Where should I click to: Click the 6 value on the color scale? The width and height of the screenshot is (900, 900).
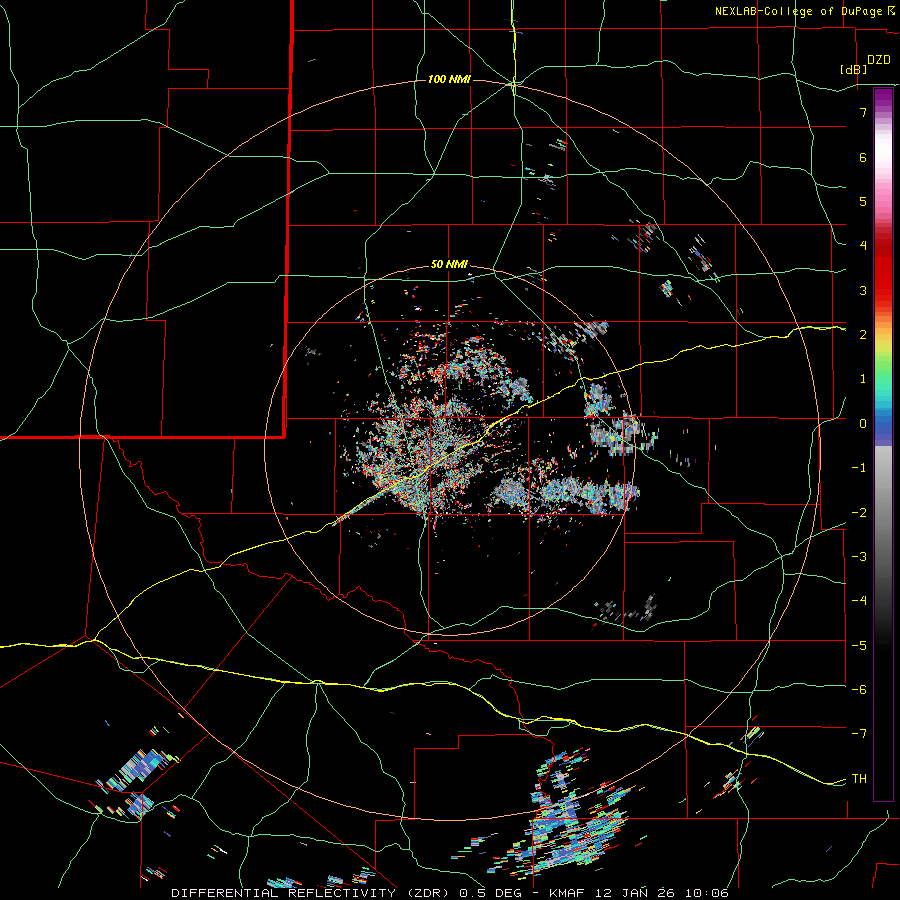863,157
